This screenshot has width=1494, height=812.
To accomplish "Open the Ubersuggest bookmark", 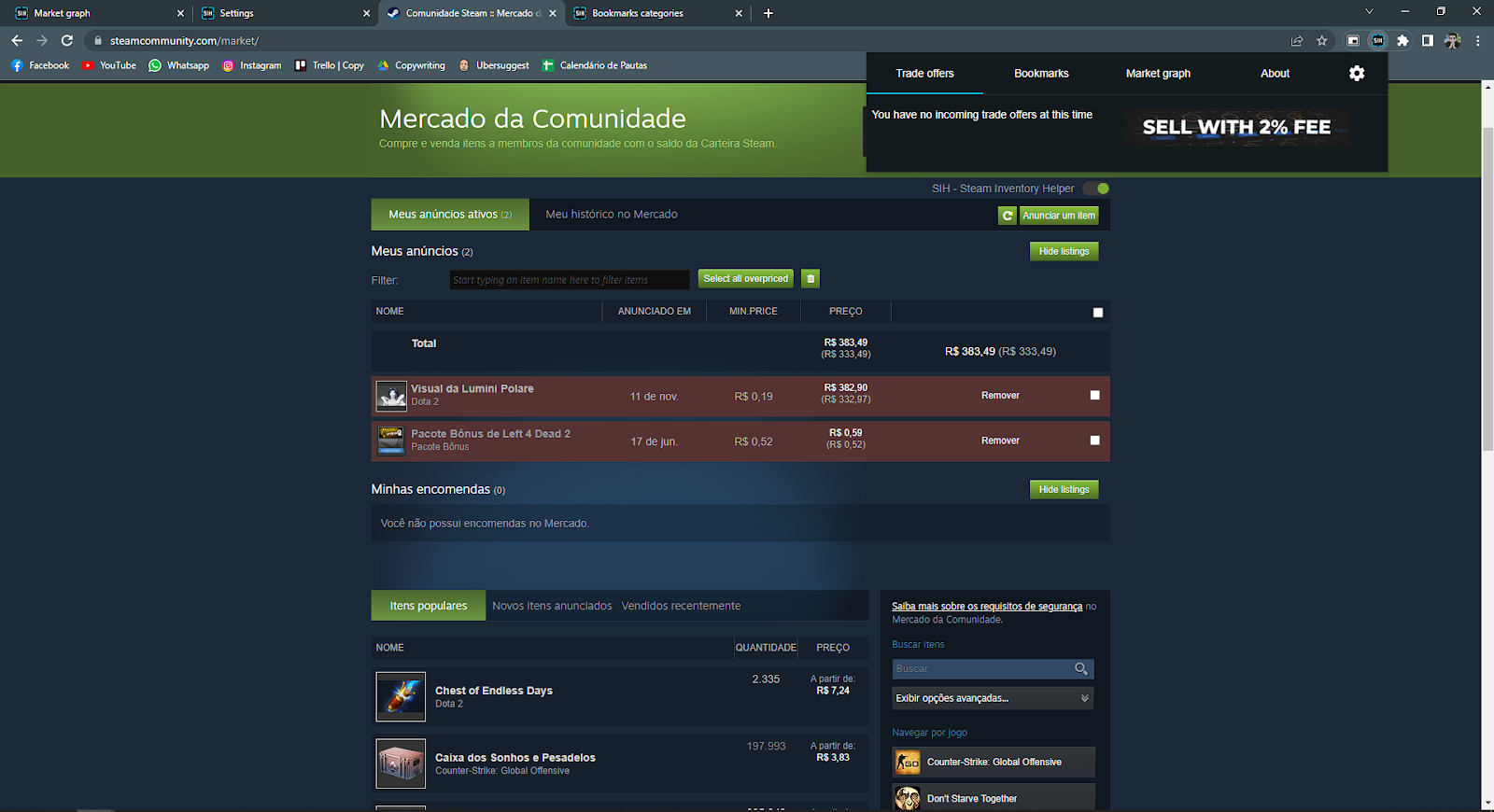I will [x=493, y=65].
